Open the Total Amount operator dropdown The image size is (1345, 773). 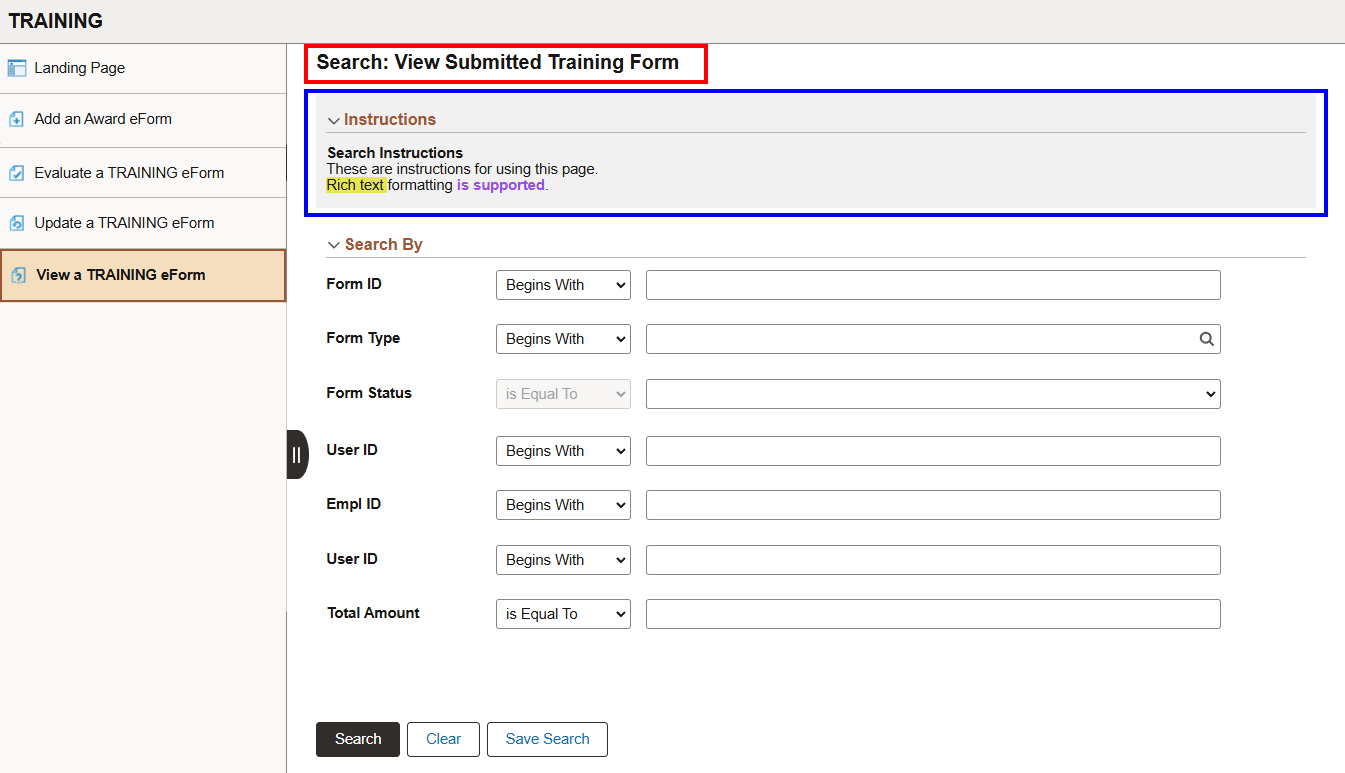563,614
